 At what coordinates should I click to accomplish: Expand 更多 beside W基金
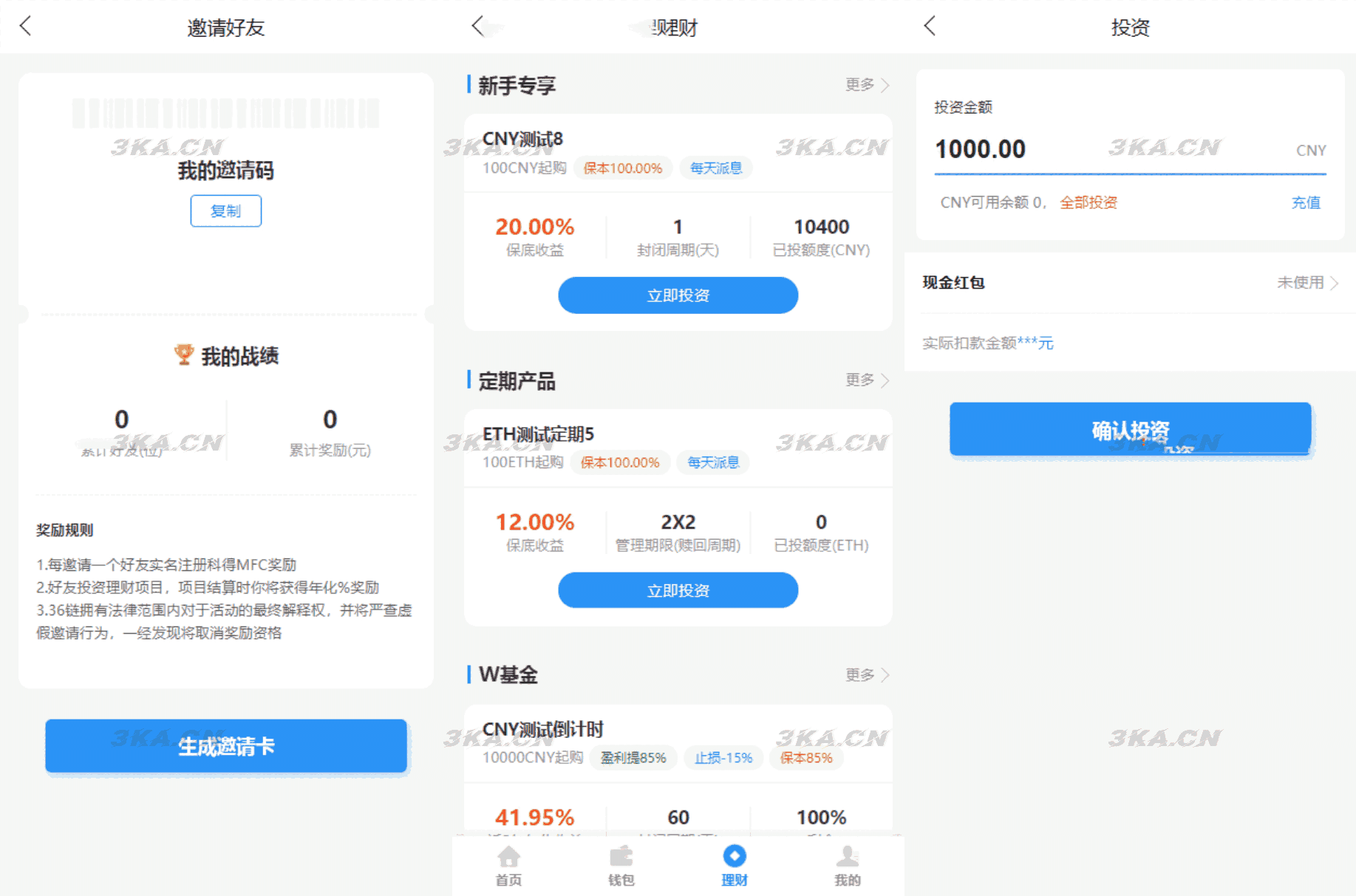[861, 674]
